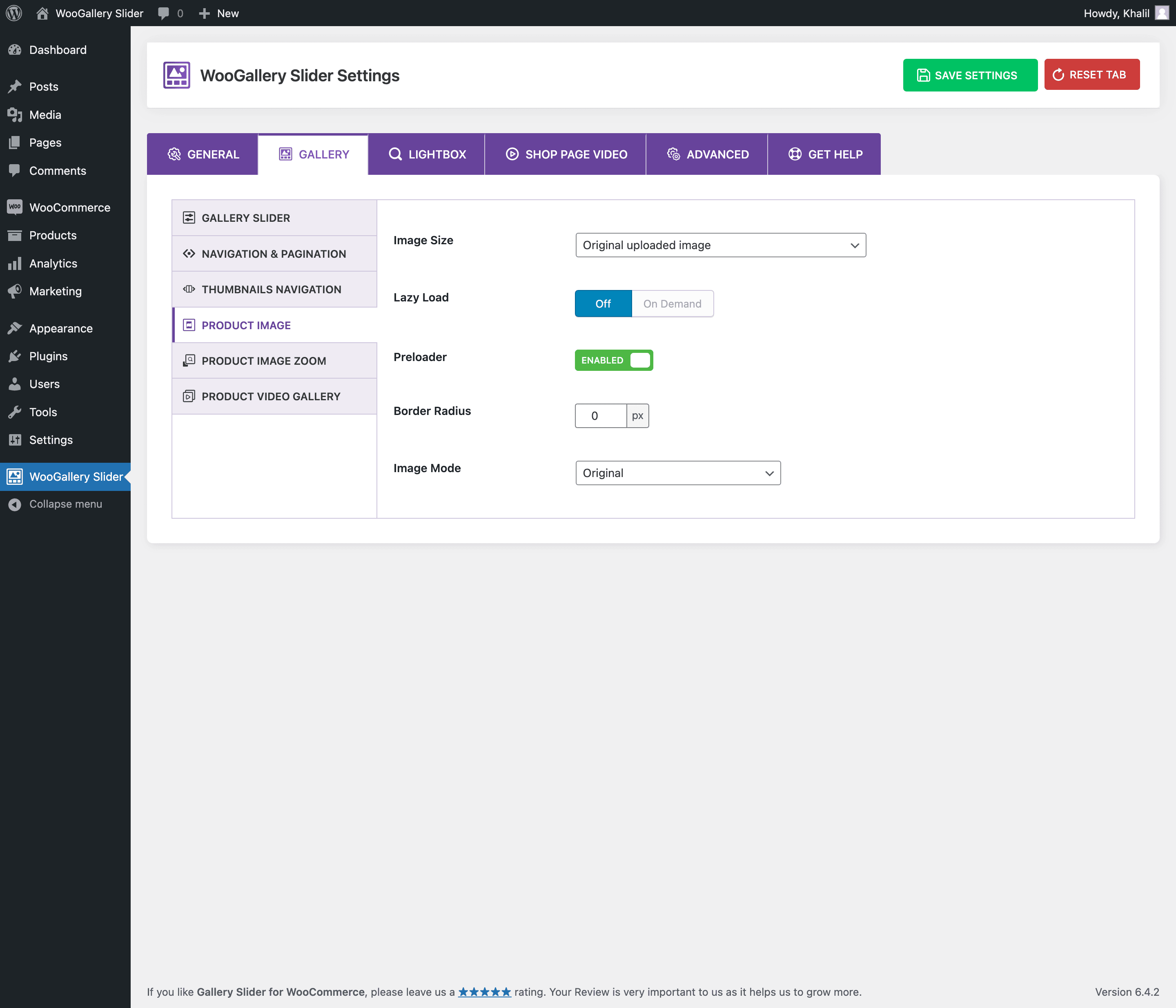Click the WooCommerce icon in sidebar
Image resolution: width=1176 pixels, height=1008 pixels.
pyautogui.click(x=15, y=207)
